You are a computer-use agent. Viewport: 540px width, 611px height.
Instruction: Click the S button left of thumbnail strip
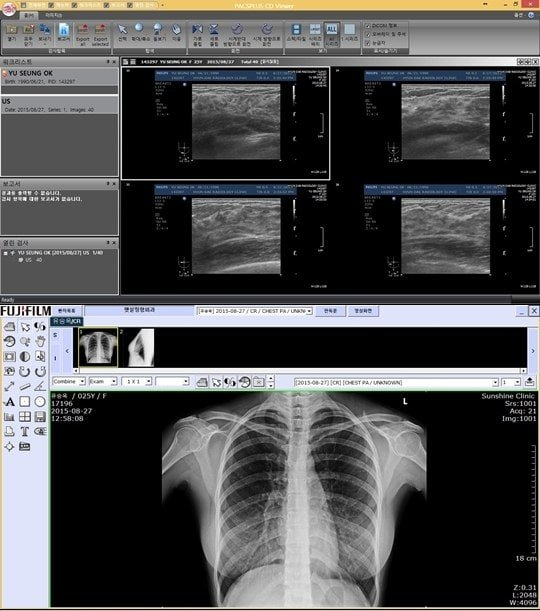55,335
